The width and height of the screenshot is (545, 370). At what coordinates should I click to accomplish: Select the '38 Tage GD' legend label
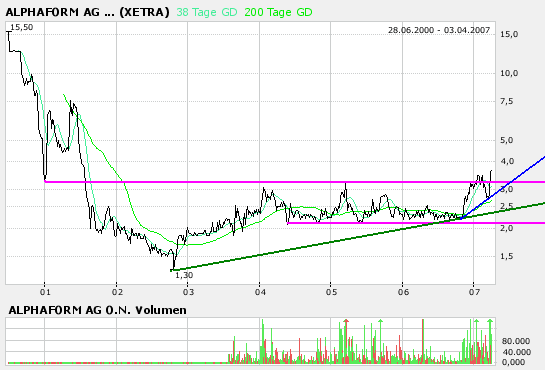tap(207, 13)
